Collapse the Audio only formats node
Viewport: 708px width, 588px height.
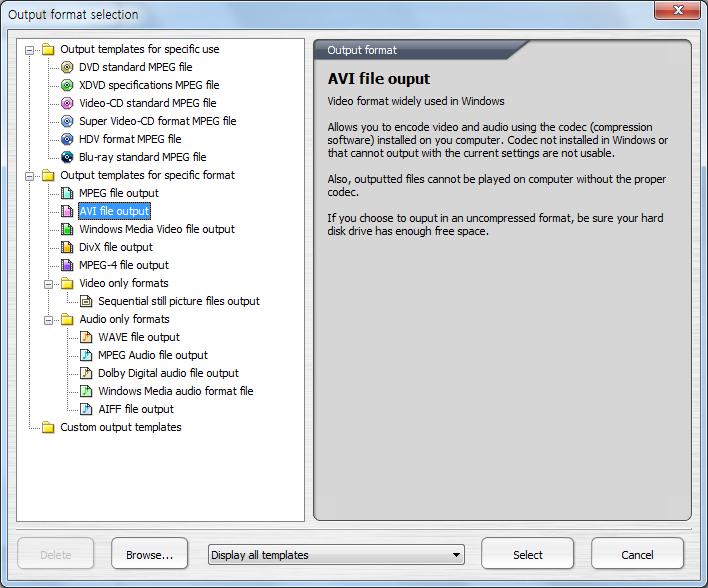pos(48,320)
